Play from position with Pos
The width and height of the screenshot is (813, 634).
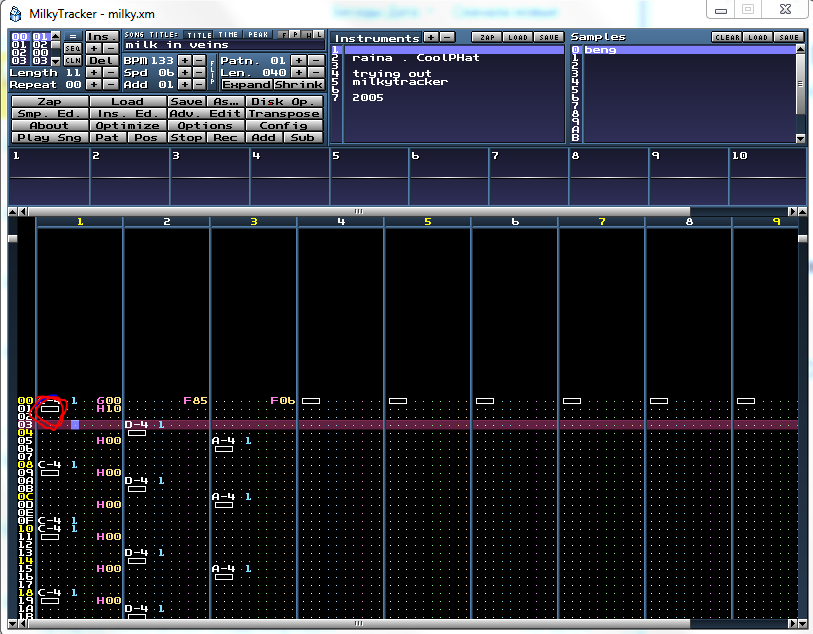pyautogui.click(x=147, y=137)
